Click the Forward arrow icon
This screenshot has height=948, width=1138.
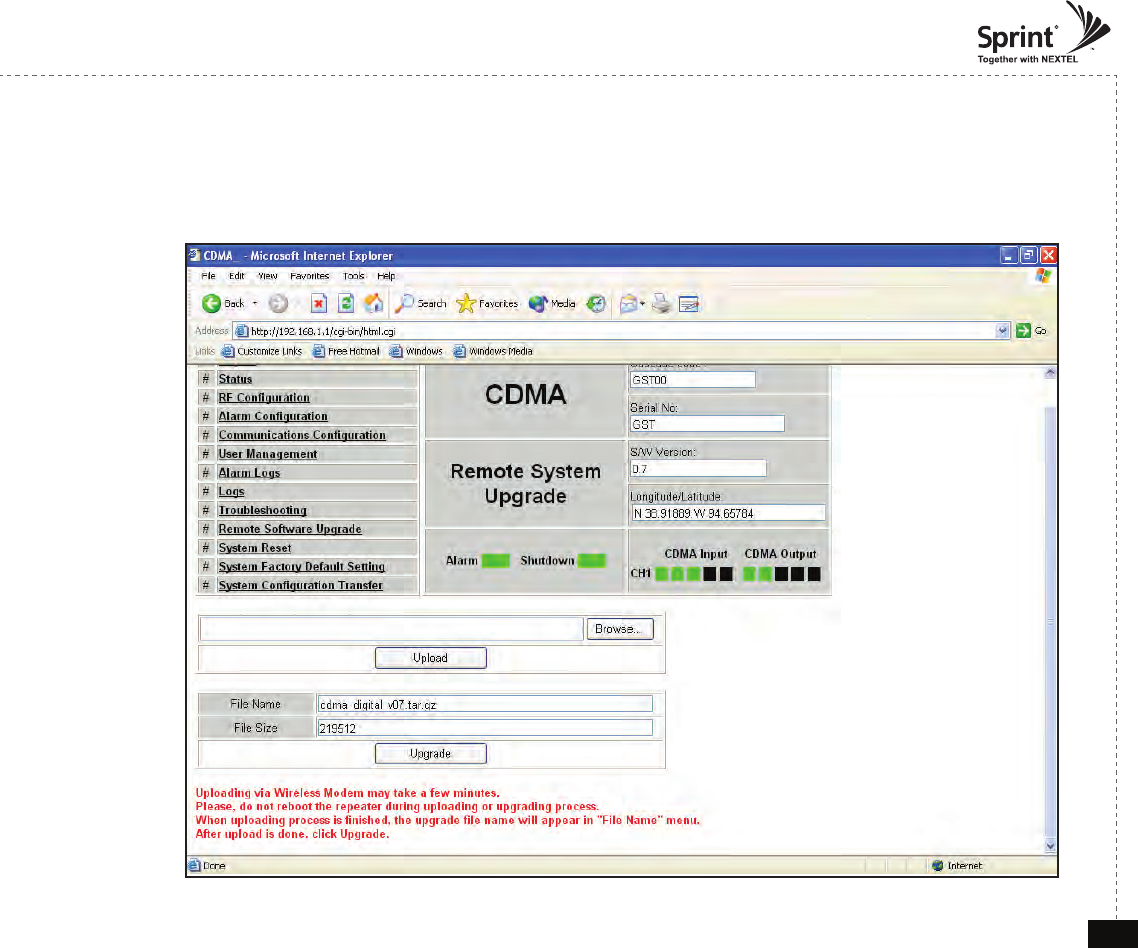278,303
